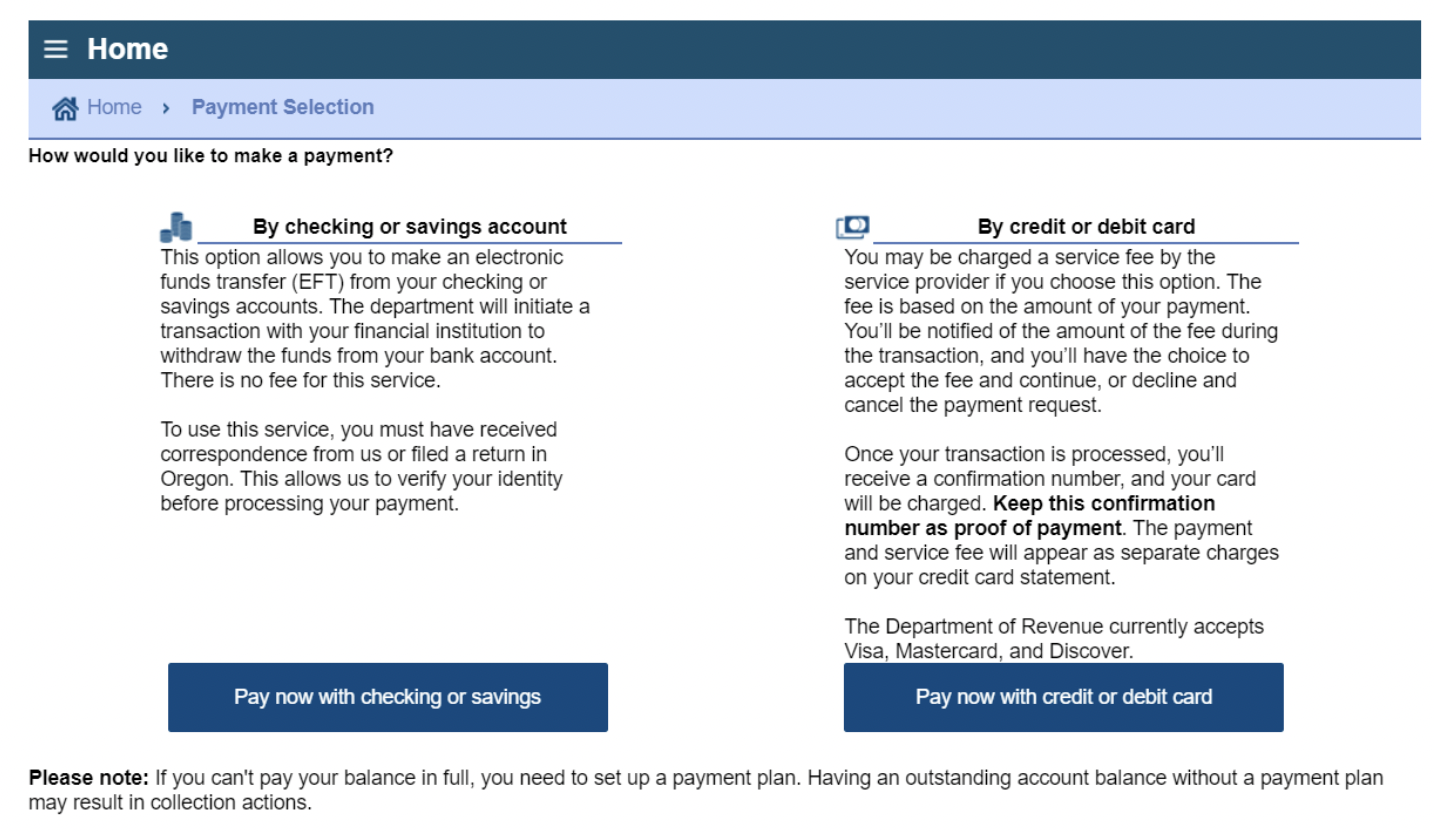The width and height of the screenshot is (1434, 832).
Task: Click the payment plan warning sentence
Action: [x=706, y=790]
